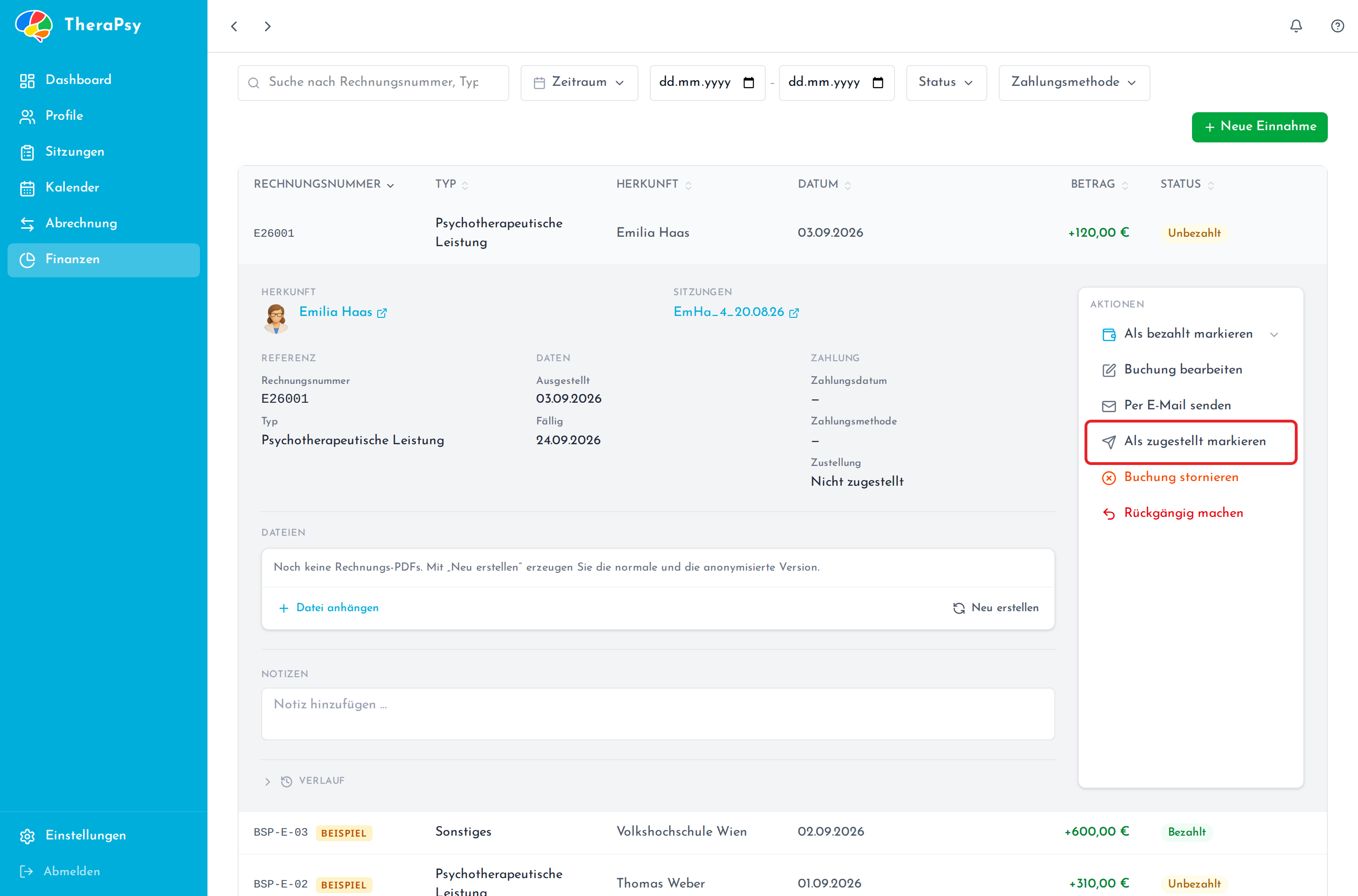Open Dashboard in the sidebar
Screen dimensions: 1358x896
click(103, 80)
